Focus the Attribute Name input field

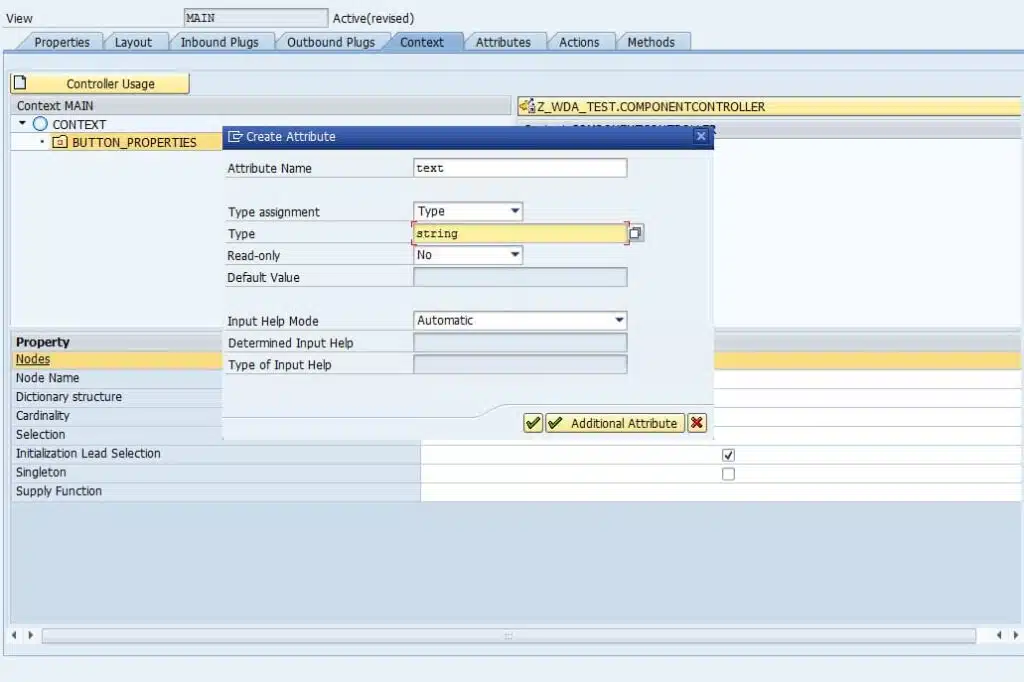pyautogui.click(x=520, y=168)
